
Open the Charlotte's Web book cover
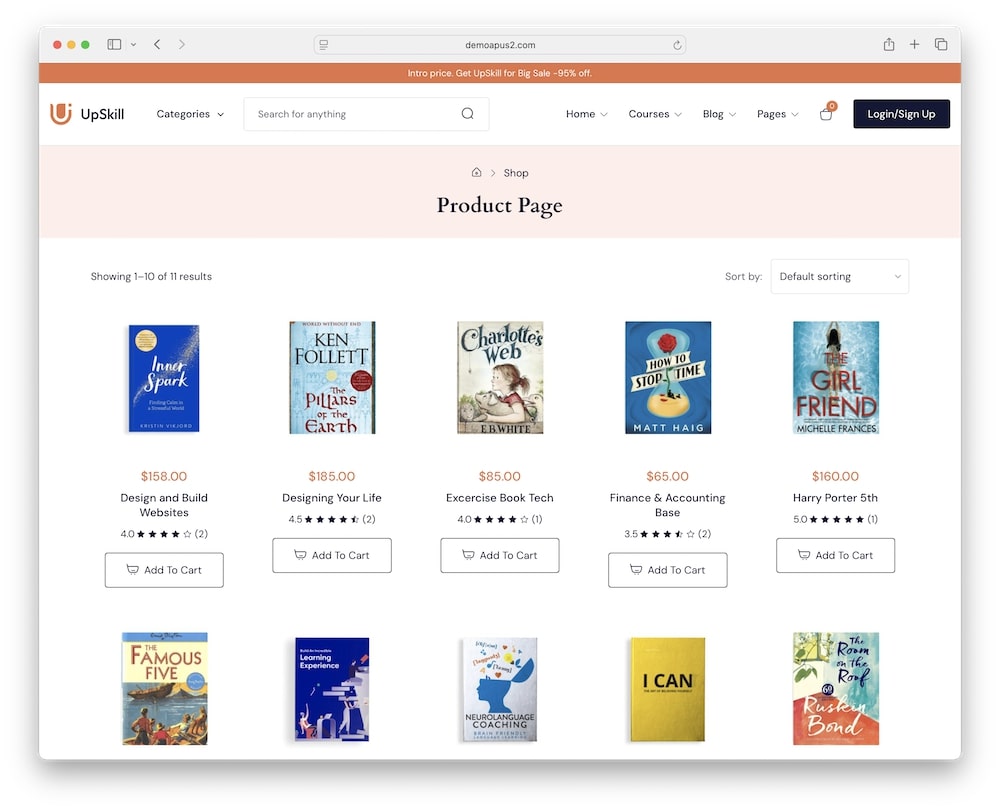[500, 377]
